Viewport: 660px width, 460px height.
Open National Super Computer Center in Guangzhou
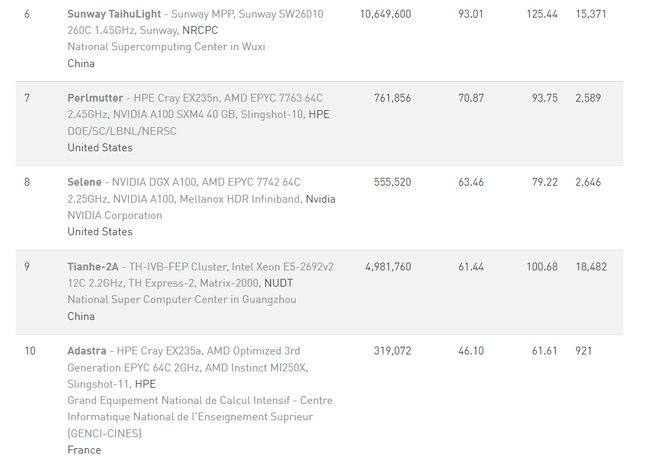tap(182, 300)
